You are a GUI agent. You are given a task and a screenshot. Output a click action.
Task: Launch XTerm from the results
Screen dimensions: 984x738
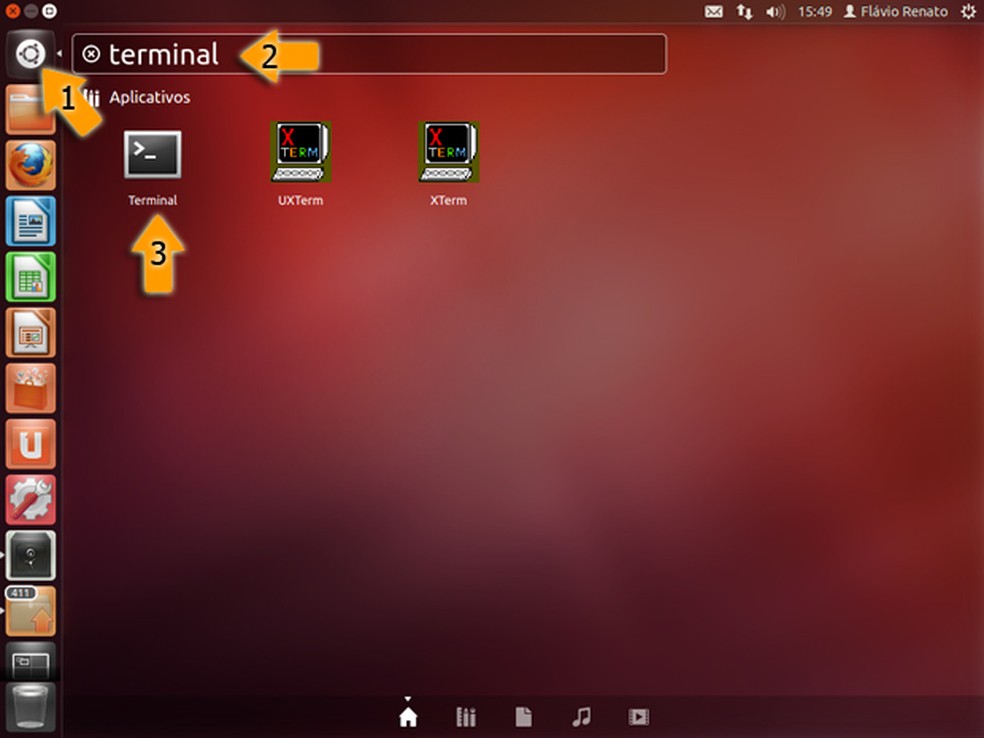click(x=448, y=152)
